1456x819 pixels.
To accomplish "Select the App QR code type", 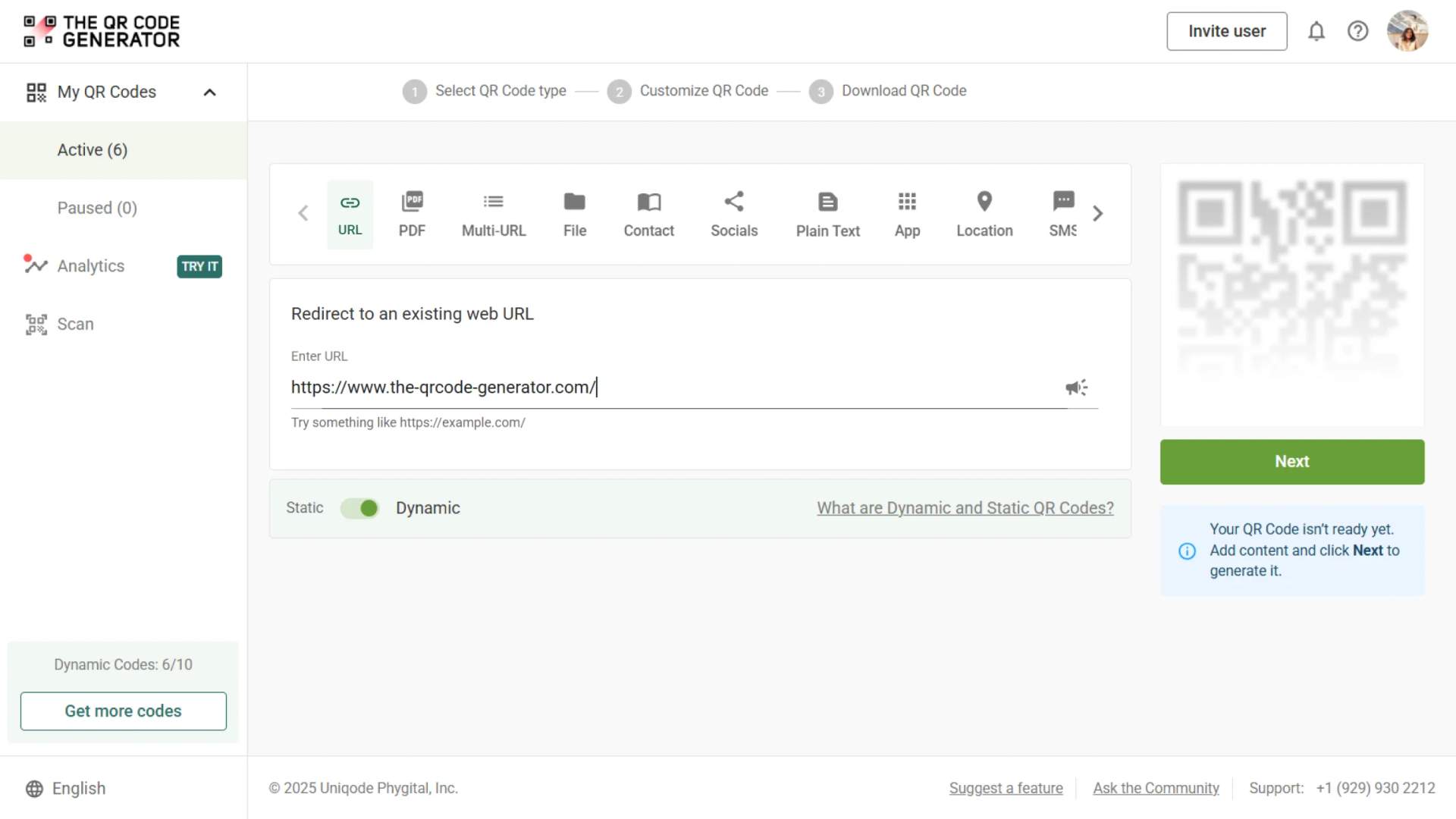I will point(907,215).
